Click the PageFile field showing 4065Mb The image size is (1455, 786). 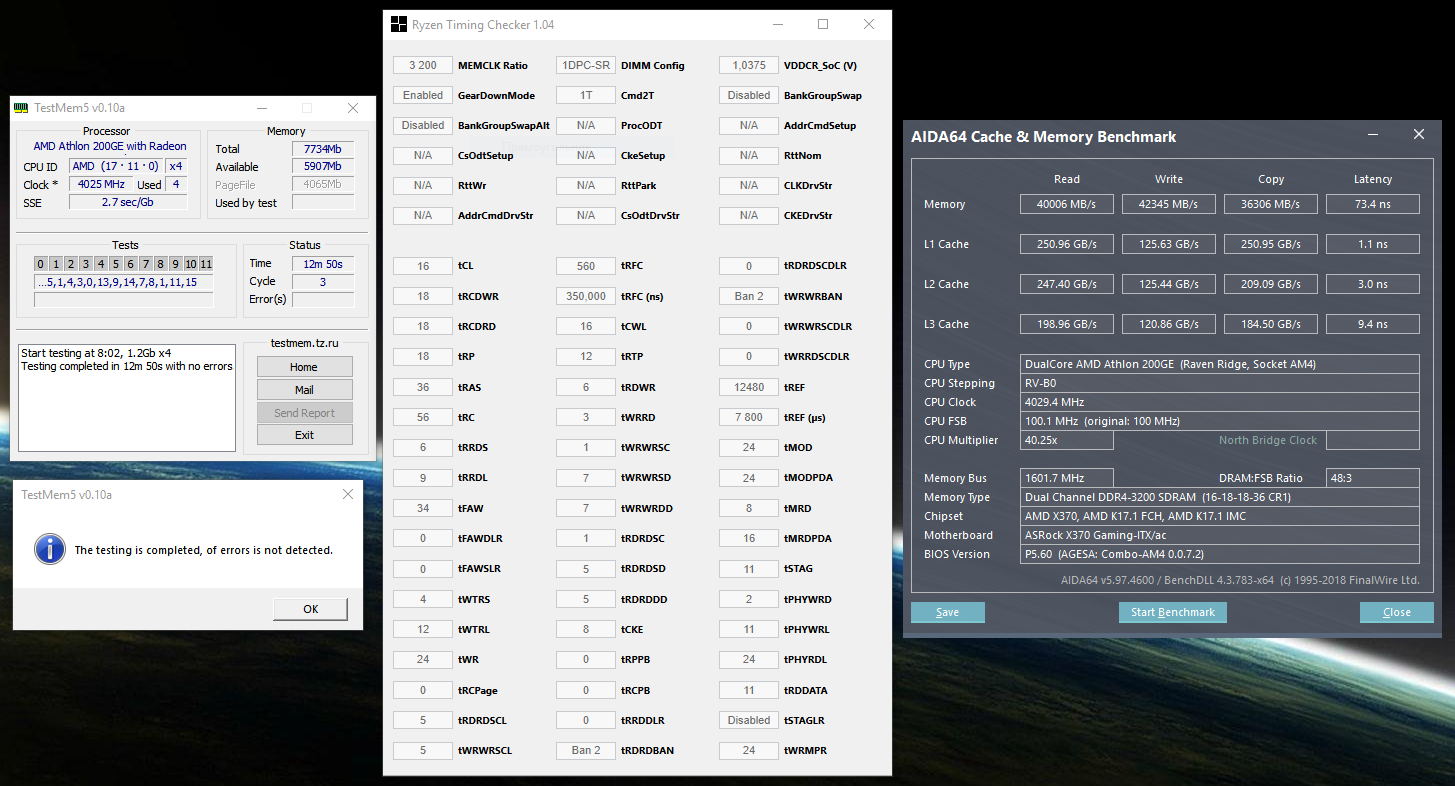coord(323,185)
